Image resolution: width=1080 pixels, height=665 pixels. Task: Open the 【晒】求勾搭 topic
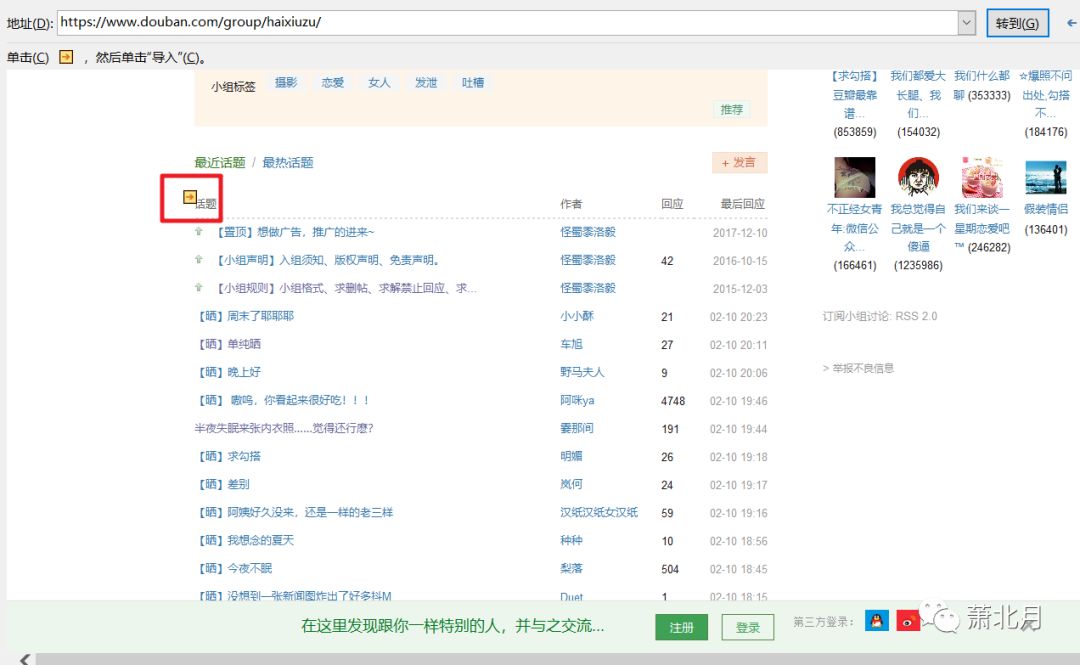(228, 456)
